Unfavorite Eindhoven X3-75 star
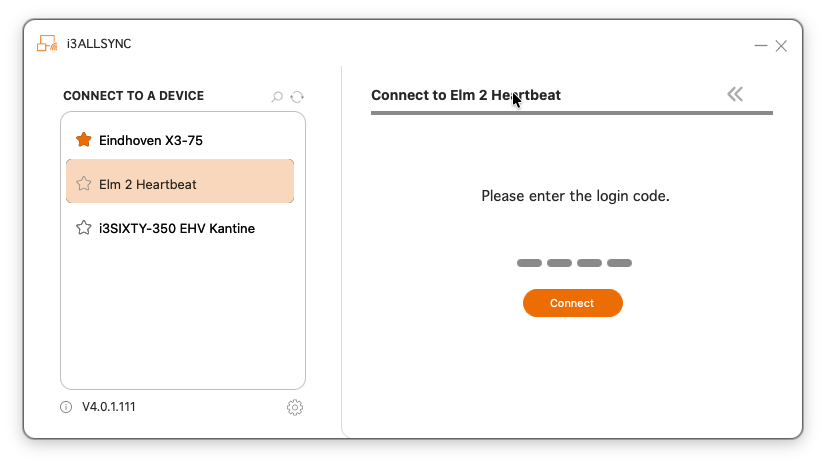Viewport: 826px width, 466px height. 84,140
